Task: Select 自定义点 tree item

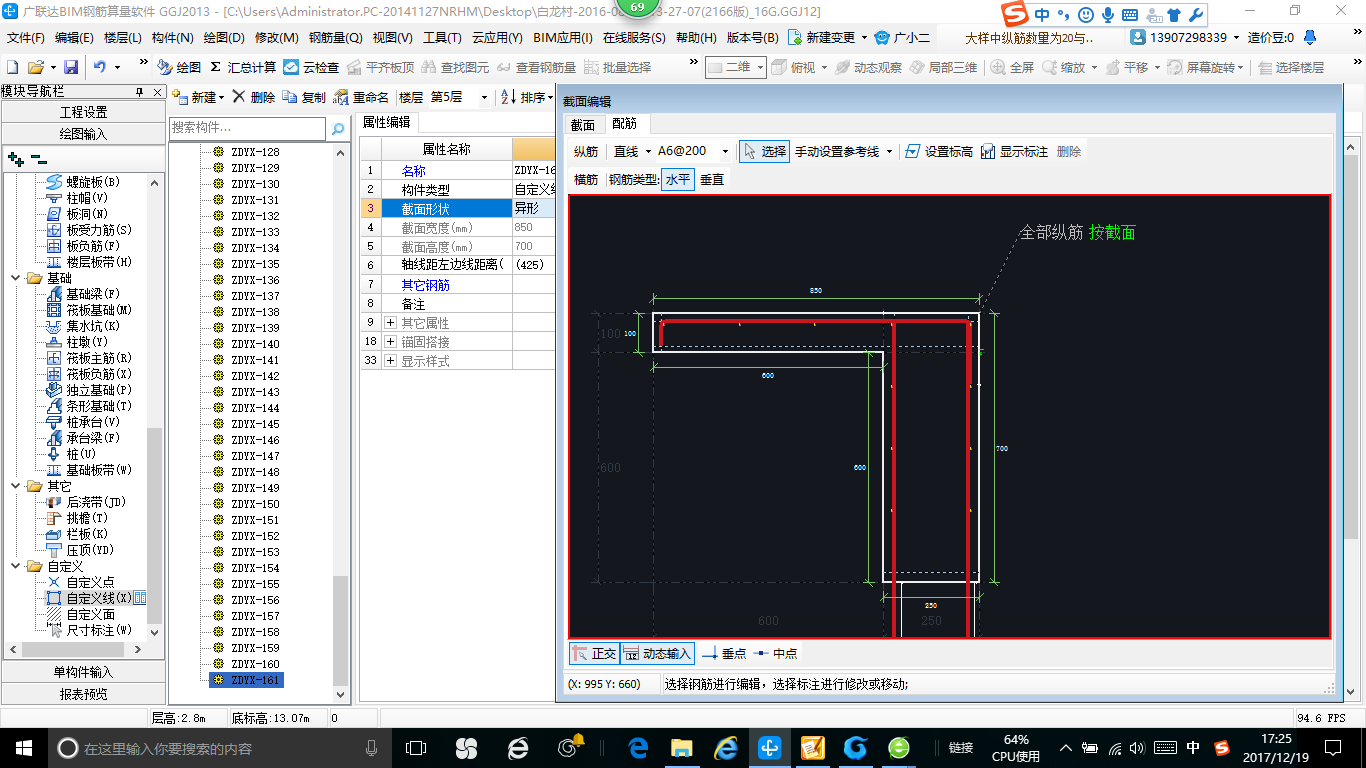Action: click(80, 582)
